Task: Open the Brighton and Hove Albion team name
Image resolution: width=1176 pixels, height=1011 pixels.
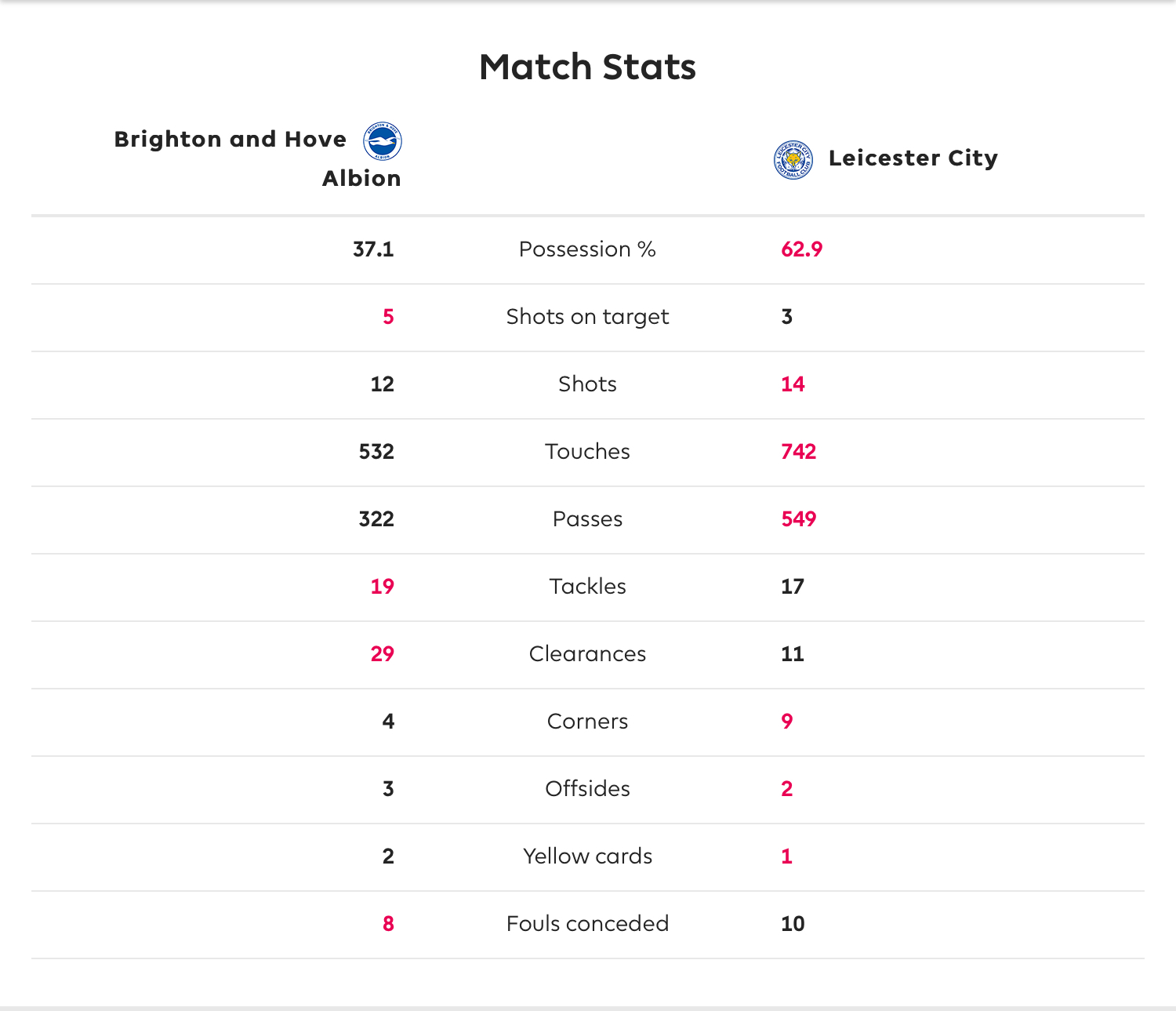Action: point(258,158)
